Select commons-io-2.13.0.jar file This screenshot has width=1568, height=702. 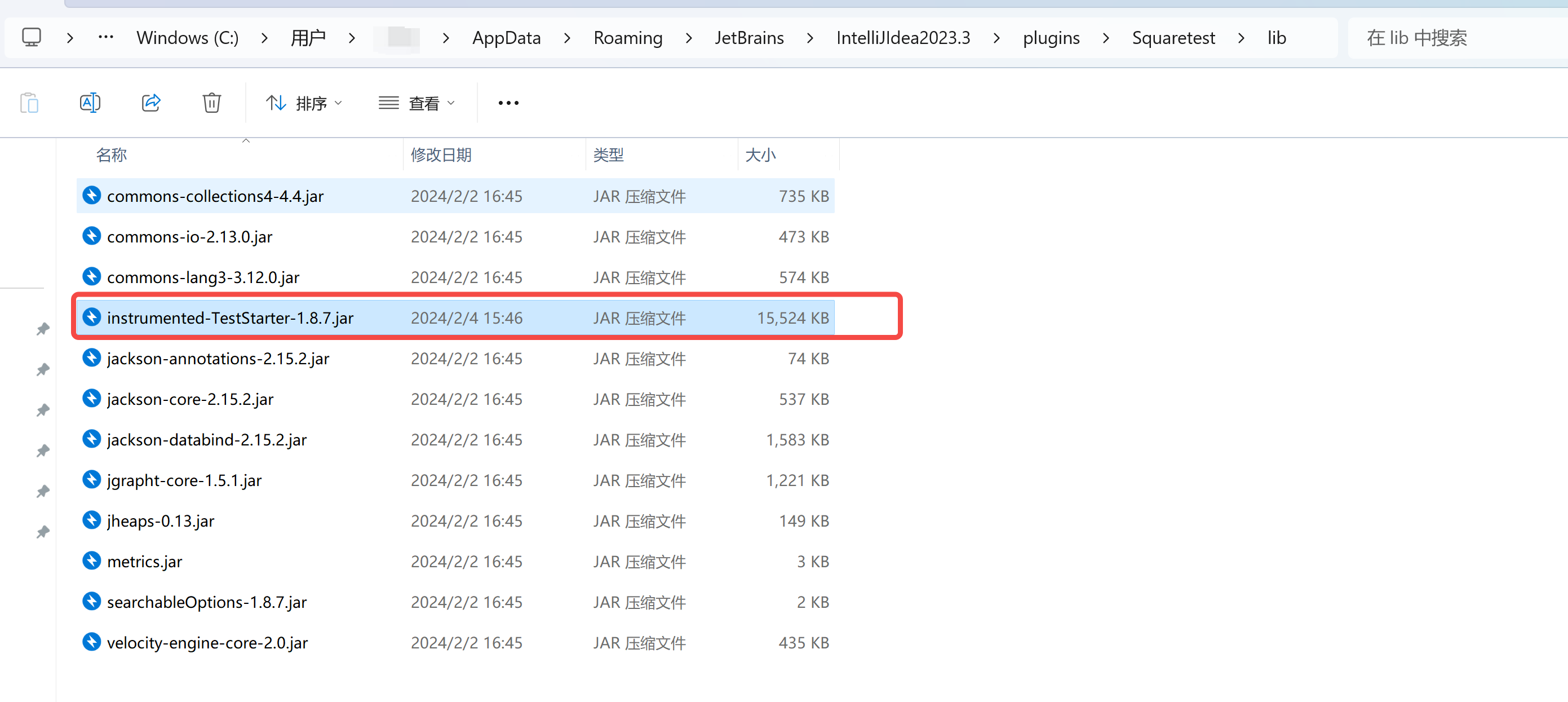[455, 237]
